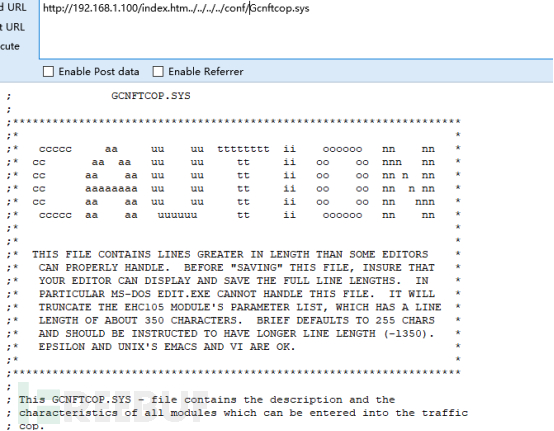Click the 'LENGTH OF ABOUT 350 CHARACTERS' line
Image resolution: width=554 pixels, height=431 pixels.
click(x=237, y=320)
